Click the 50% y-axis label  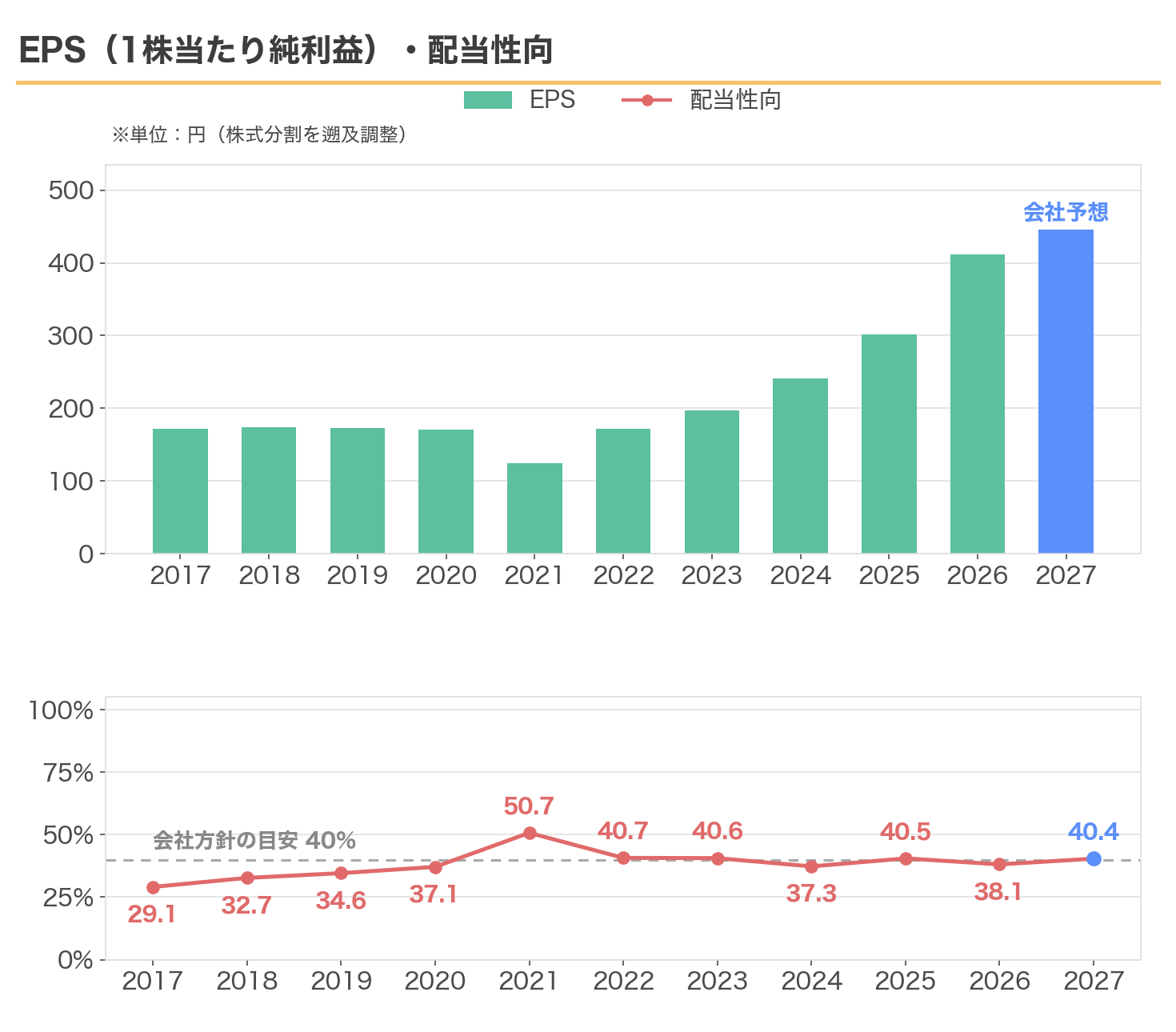(x=68, y=835)
